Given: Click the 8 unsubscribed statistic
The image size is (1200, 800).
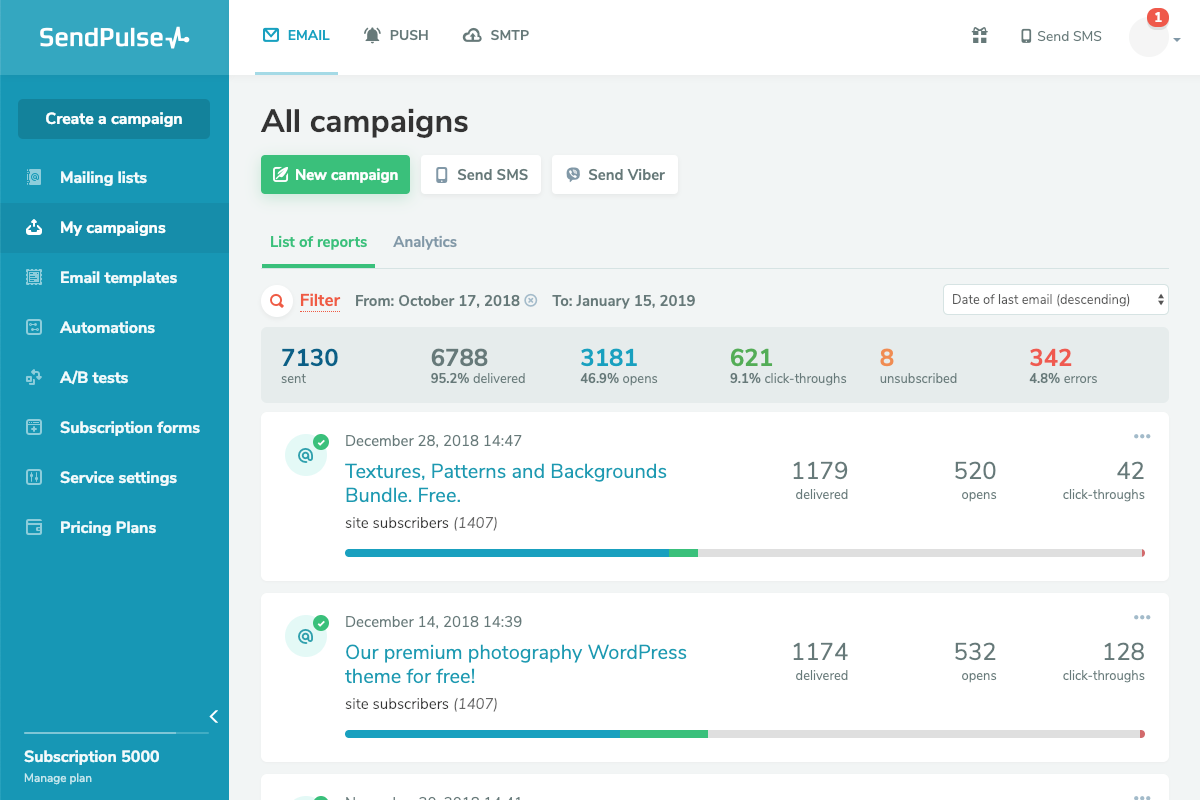Looking at the screenshot, I should (918, 365).
